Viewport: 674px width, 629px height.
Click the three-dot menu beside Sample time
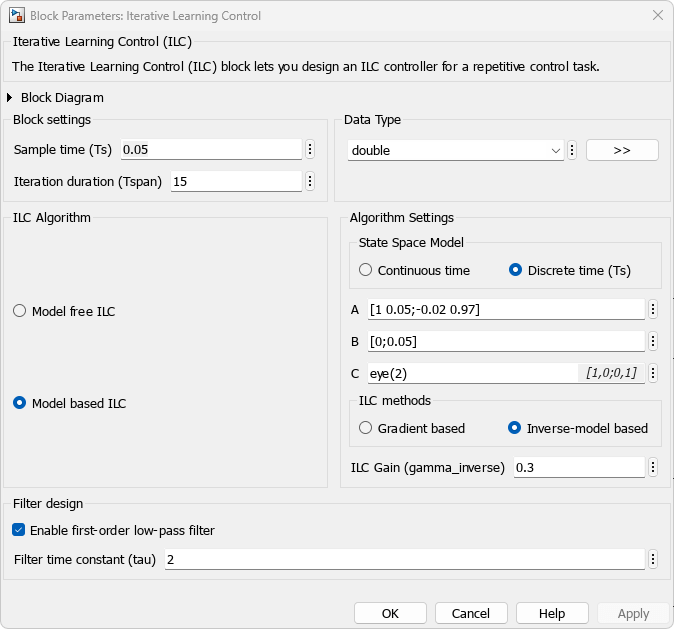pyautogui.click(x=310, y=149)
